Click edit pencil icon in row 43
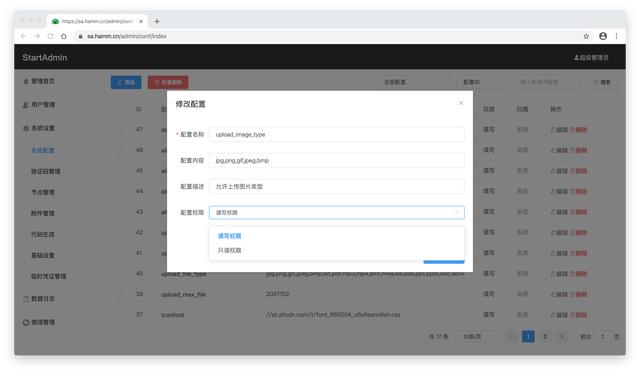640x373 pixels. [x=553, y=212]
